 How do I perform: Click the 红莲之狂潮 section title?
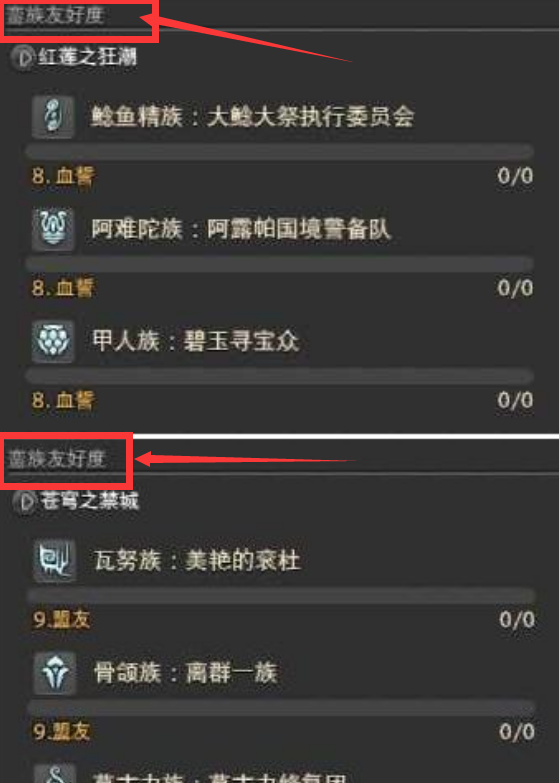(x=87, y=57)
